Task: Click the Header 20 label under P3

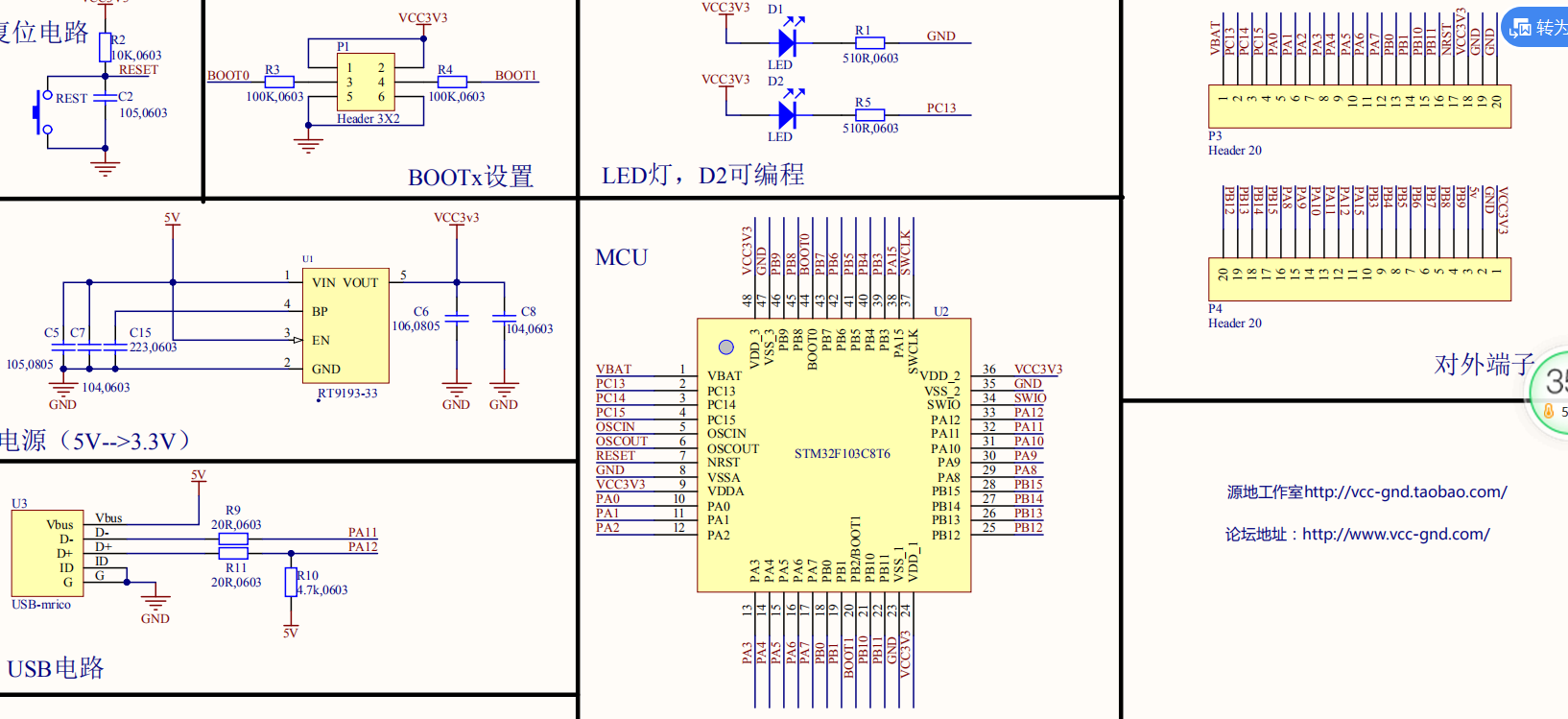Action: pyautogui.click(x=1235, y=151)
